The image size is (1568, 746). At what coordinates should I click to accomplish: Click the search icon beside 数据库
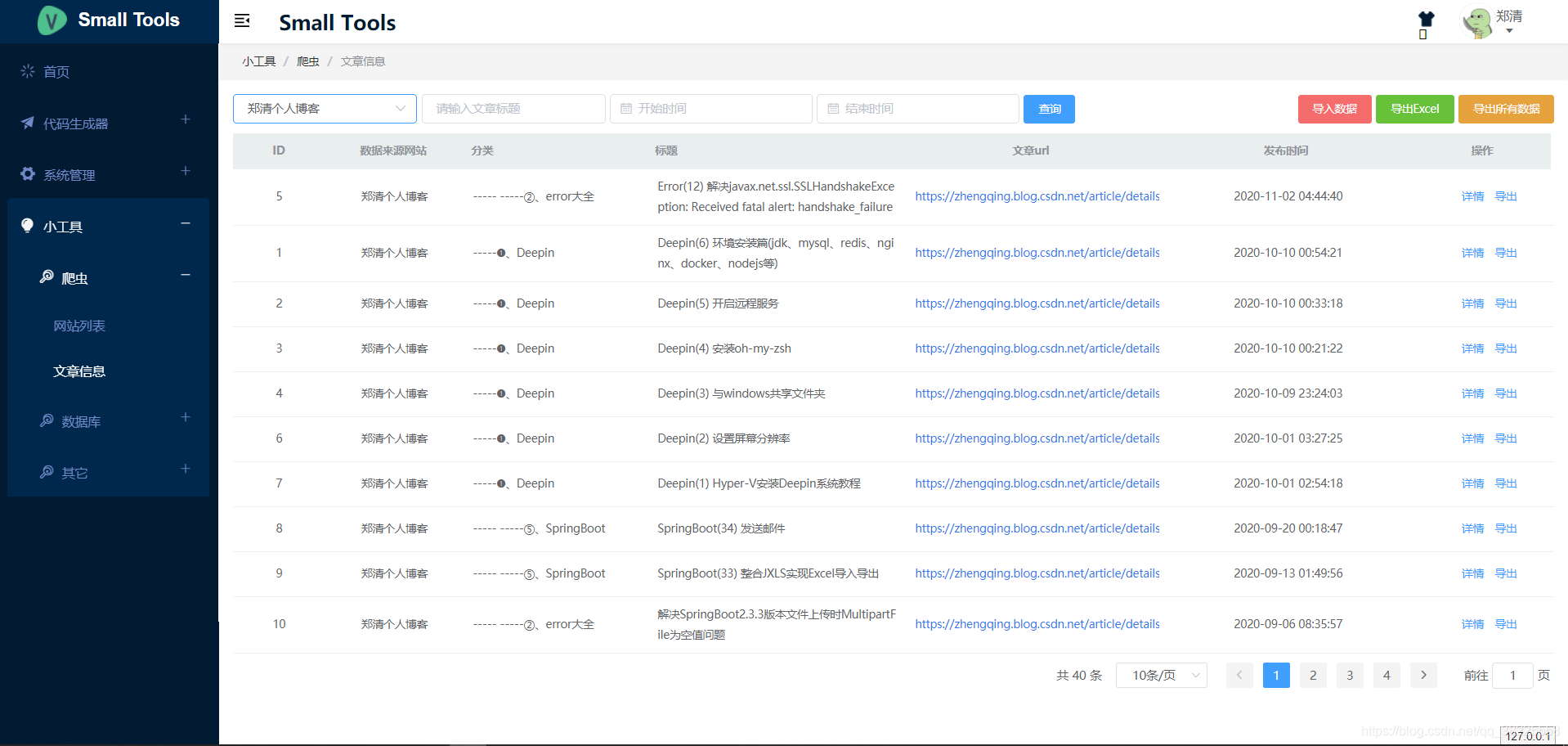[x=47, y=420]
